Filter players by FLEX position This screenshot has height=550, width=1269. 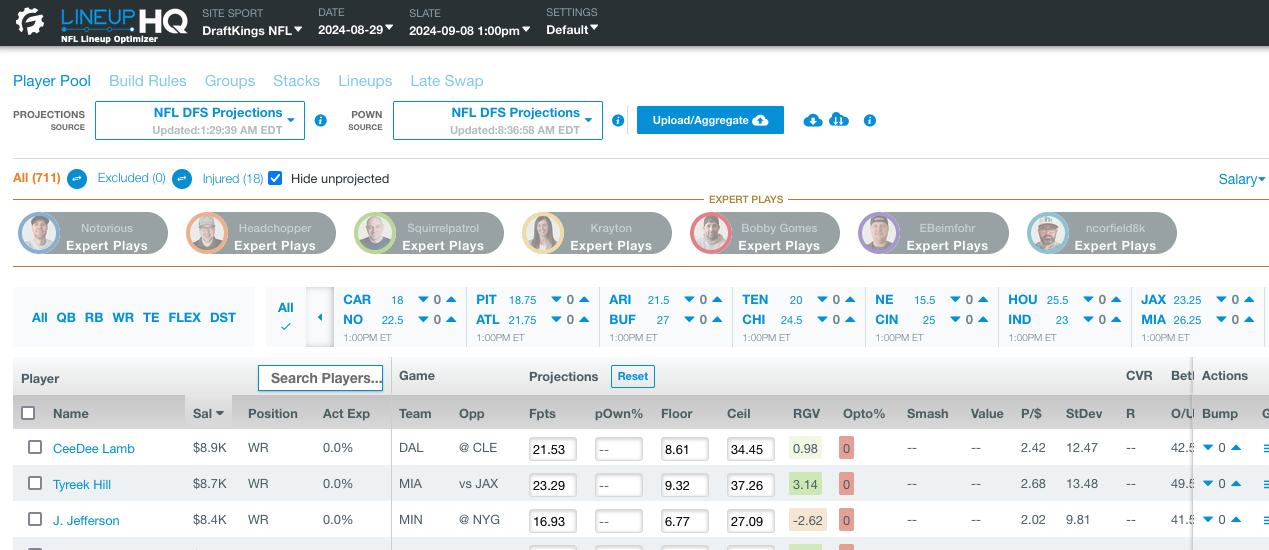tap(184, 317)
